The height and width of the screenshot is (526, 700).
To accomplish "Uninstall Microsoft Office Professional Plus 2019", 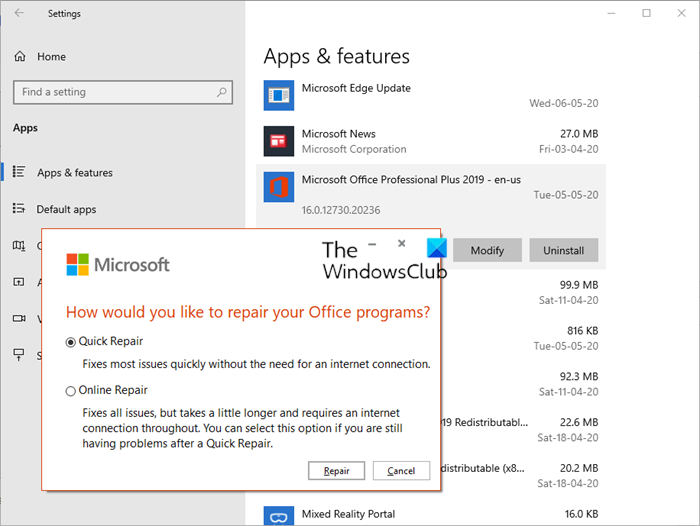I will 563,250.
